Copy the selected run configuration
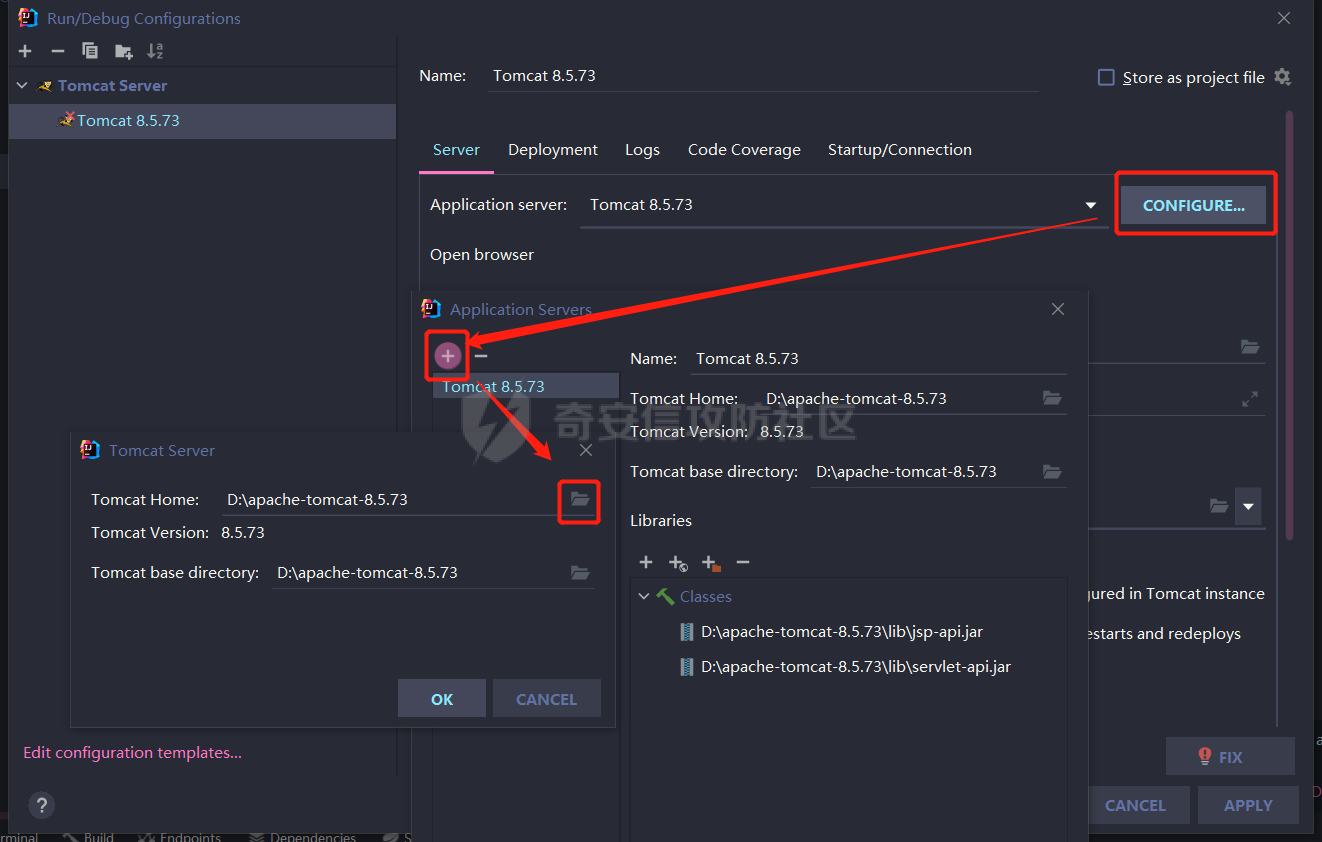 [90, 51]
